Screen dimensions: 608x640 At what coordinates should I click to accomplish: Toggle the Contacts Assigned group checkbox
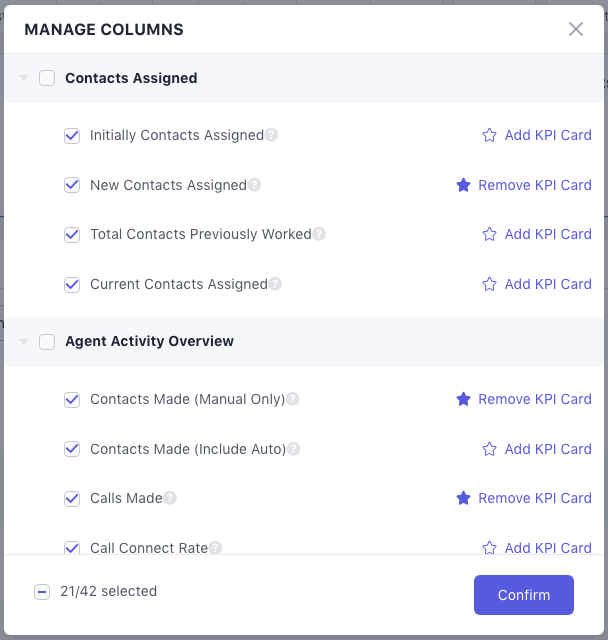47,78
